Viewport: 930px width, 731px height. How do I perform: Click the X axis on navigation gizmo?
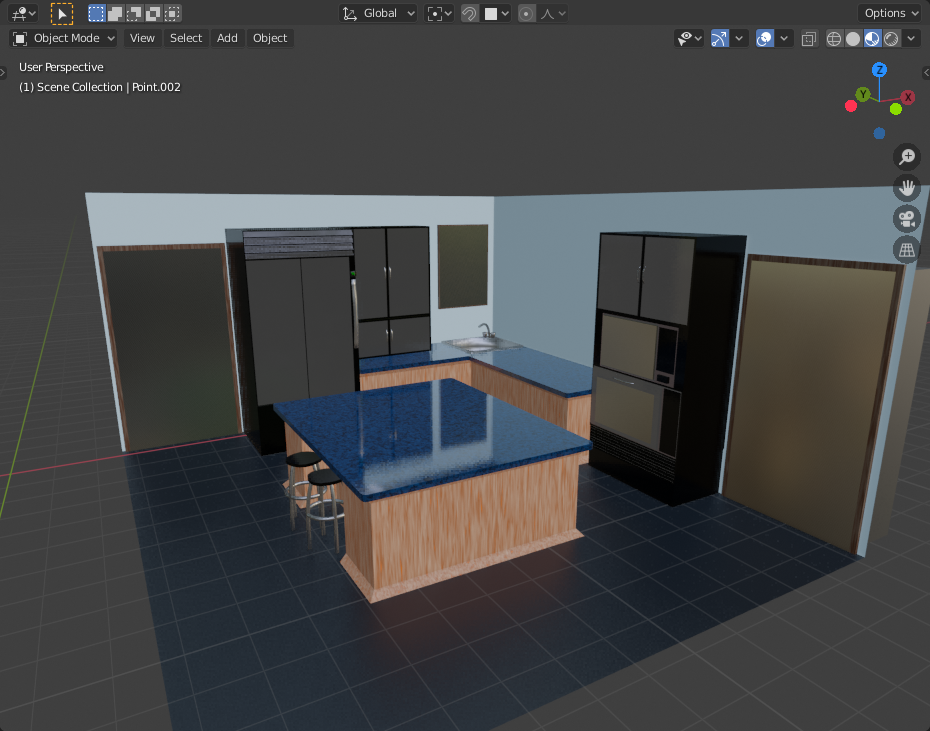[907, 97]
